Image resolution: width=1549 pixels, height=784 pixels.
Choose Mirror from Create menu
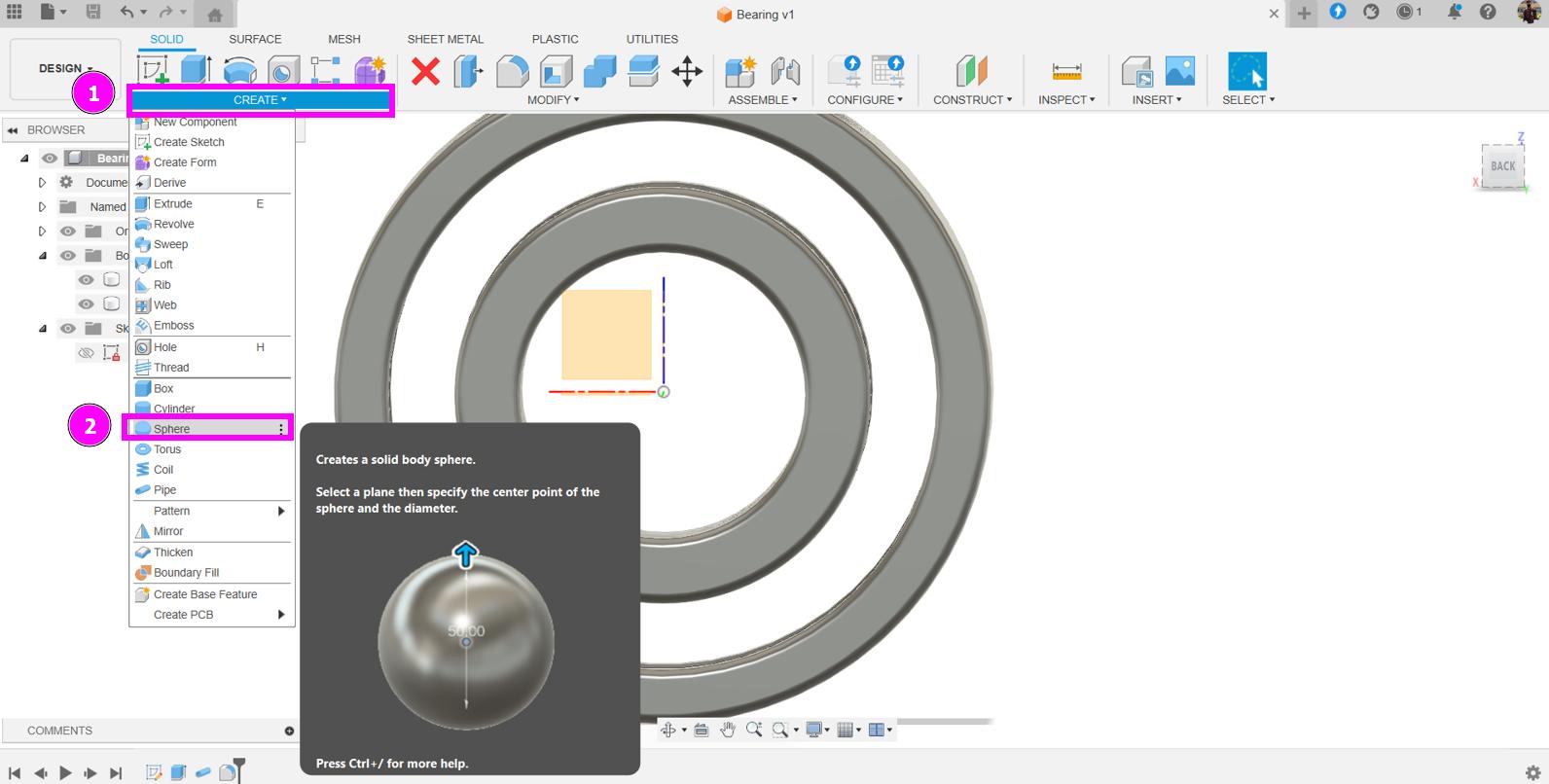212,531
